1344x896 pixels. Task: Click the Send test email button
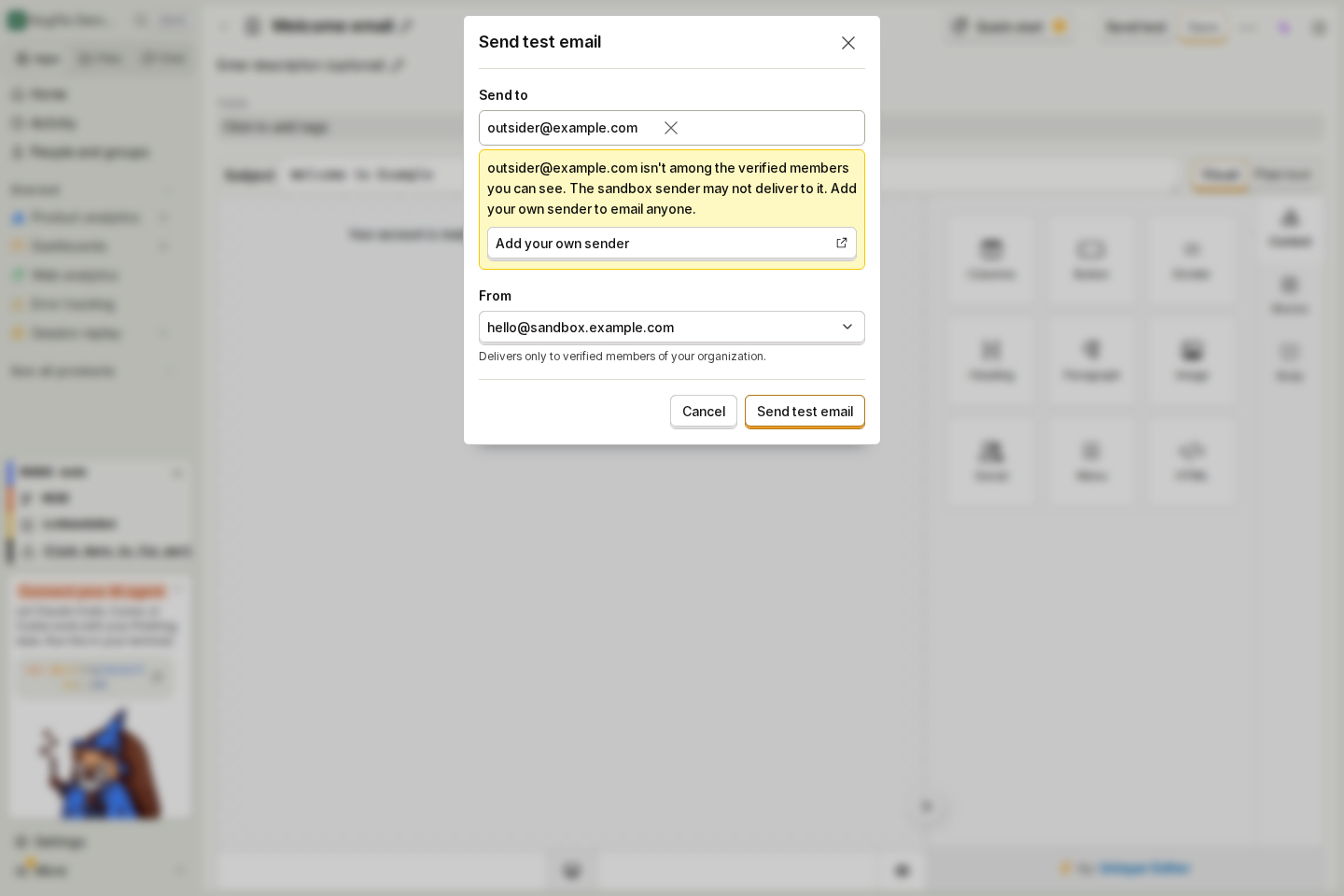tap(805, 412)
